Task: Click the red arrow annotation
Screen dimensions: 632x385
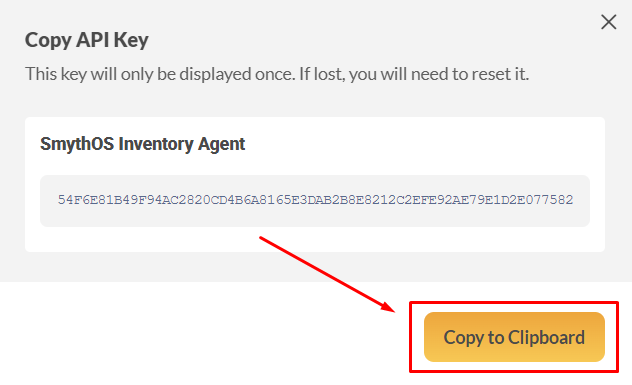Action: click(327, 274)
